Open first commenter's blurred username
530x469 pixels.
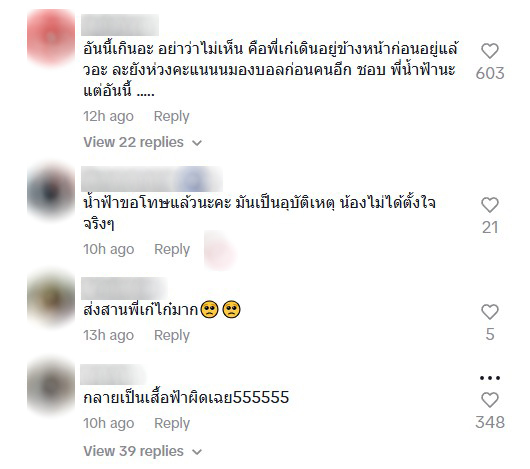click(x=120, y=25)
